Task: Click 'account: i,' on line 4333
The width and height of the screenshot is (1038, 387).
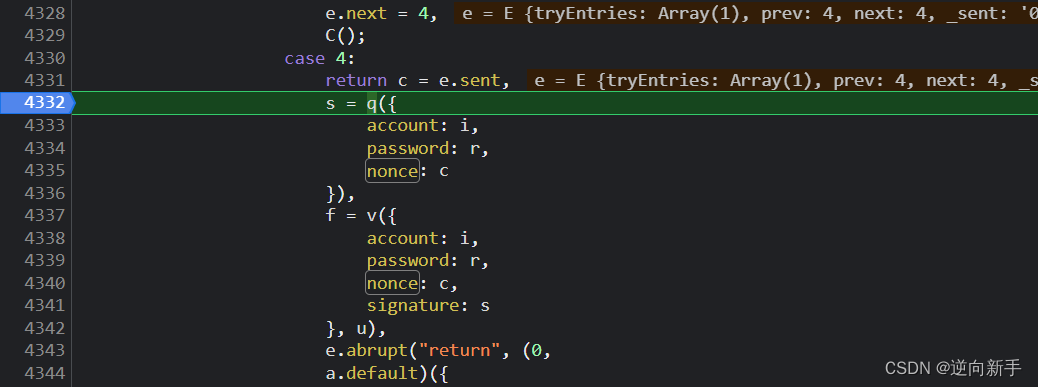Action: (423, 126)
